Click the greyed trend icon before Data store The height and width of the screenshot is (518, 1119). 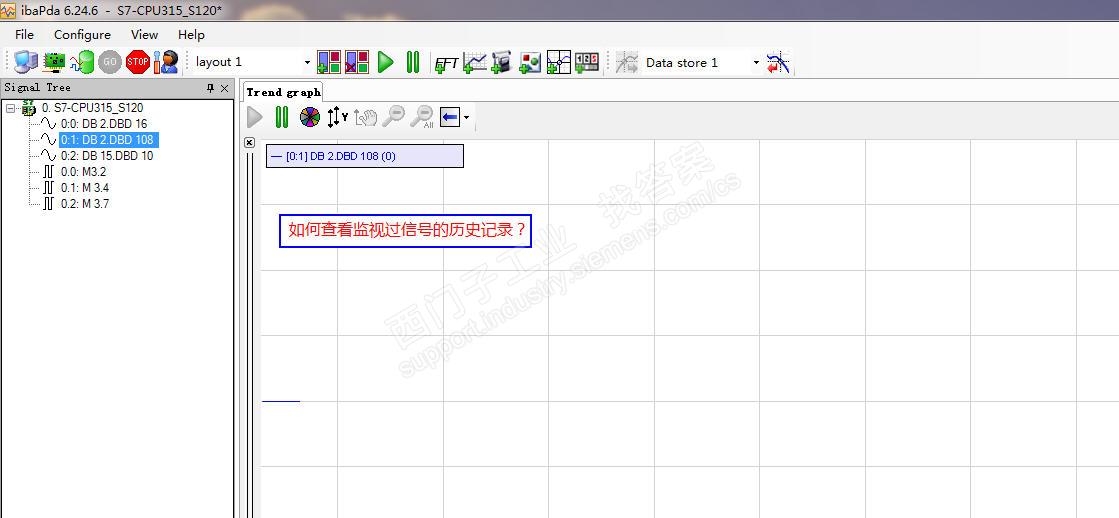[627, 62]
